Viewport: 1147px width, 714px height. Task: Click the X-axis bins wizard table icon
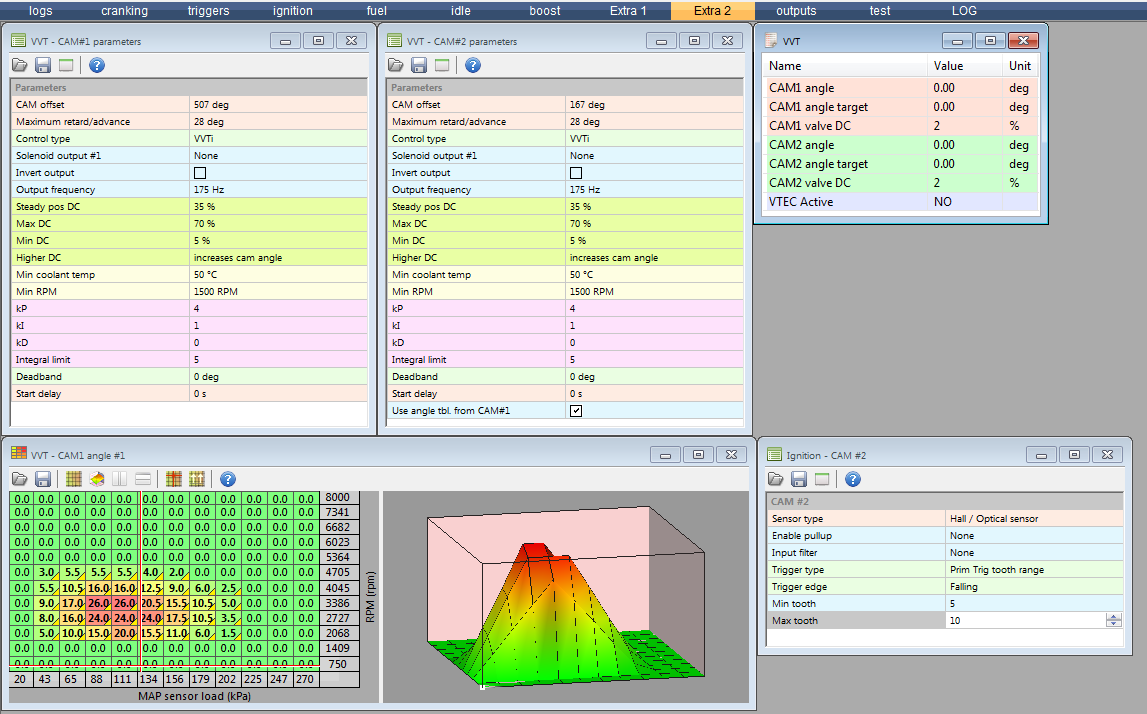pyautogui.click(x=174, y=479)
